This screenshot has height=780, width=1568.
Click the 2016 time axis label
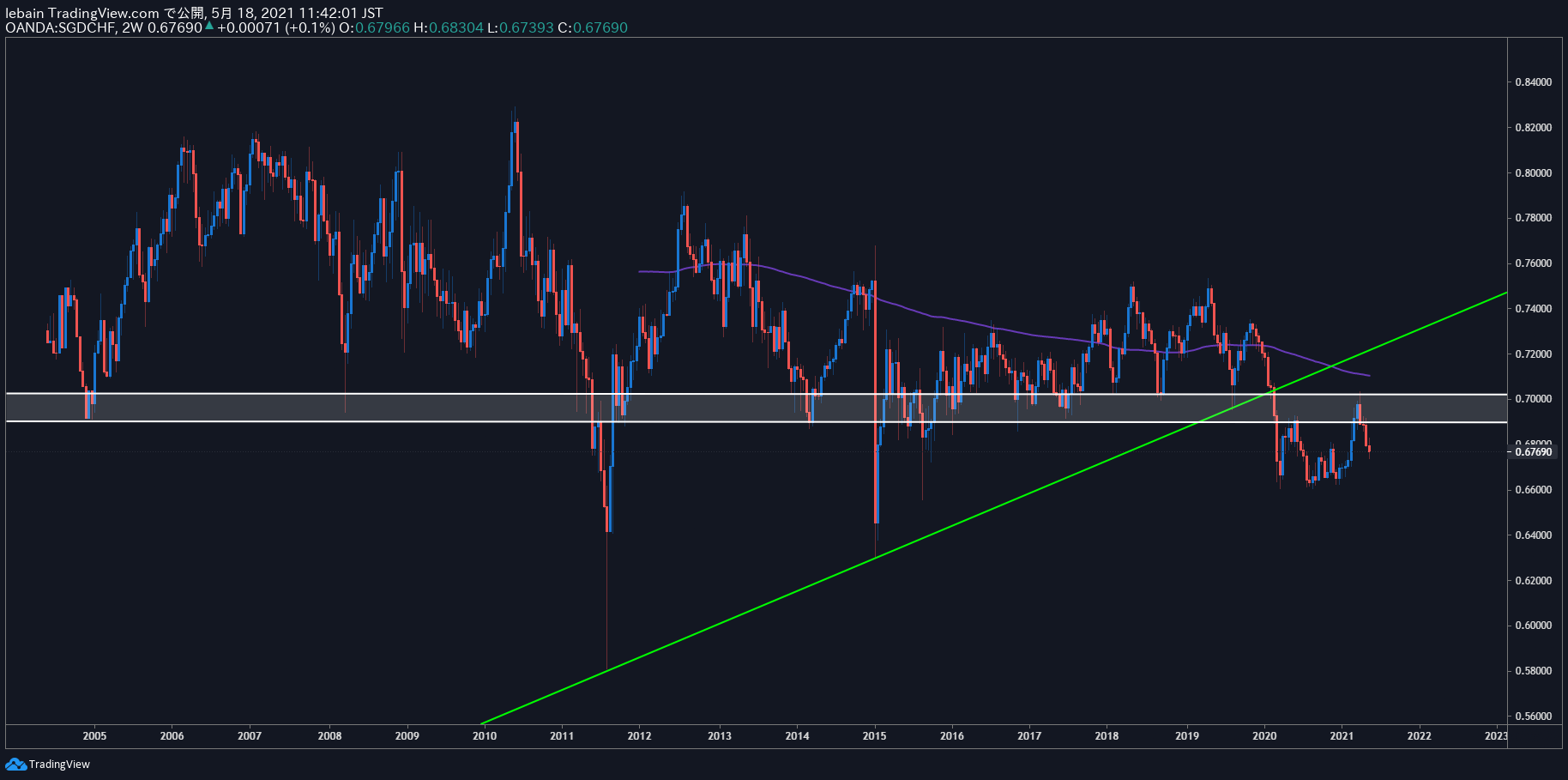952,735
